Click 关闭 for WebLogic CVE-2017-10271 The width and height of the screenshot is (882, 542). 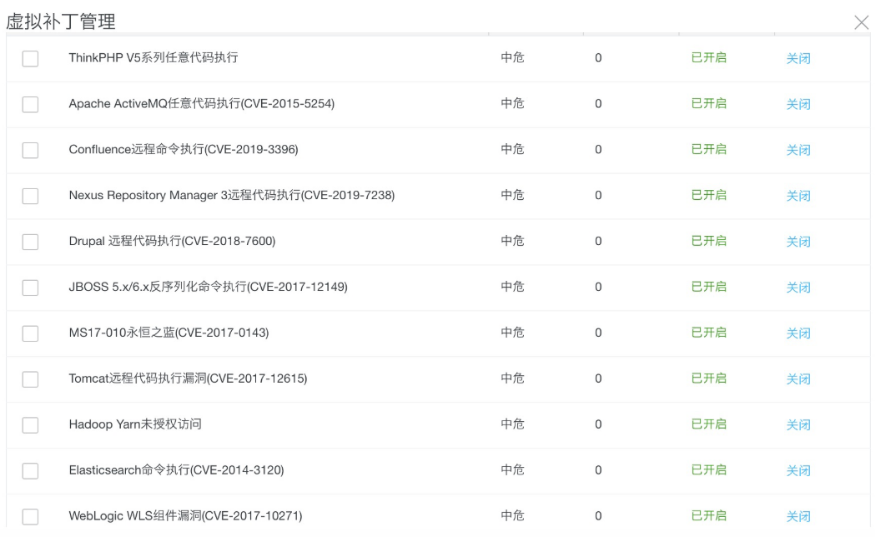798,517
